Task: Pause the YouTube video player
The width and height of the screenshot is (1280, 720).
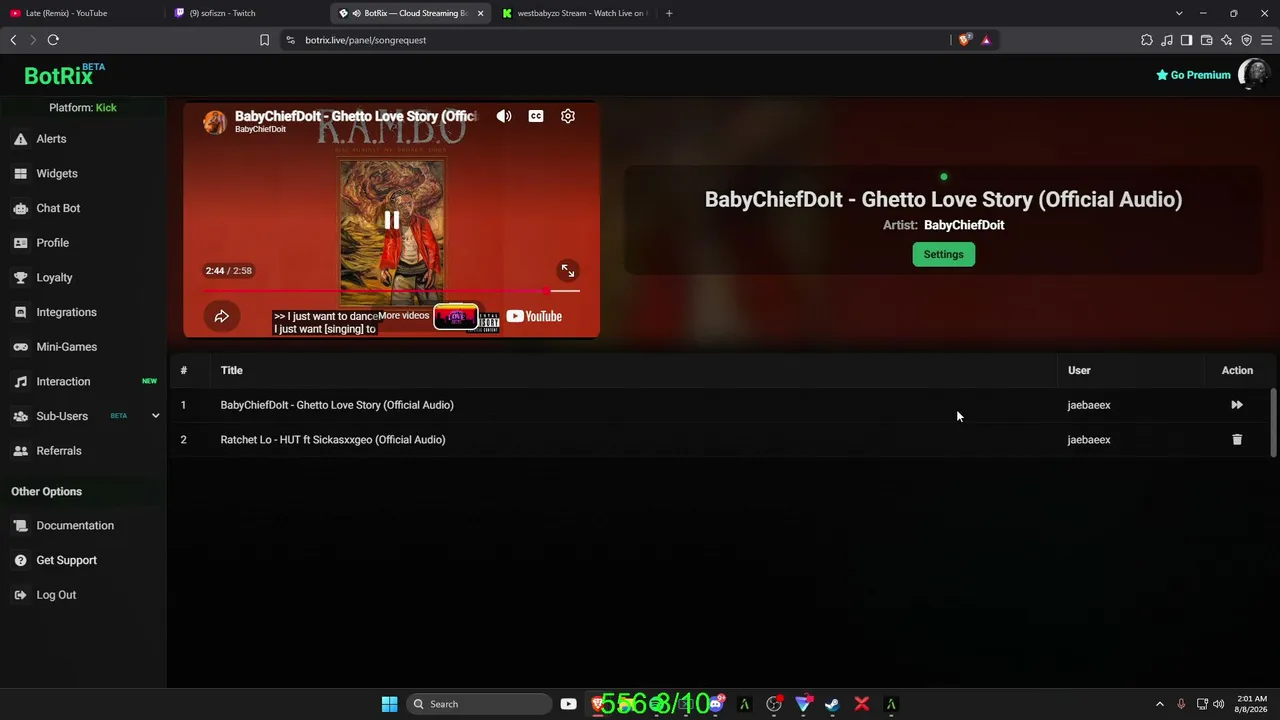Action: coord(392,221)
